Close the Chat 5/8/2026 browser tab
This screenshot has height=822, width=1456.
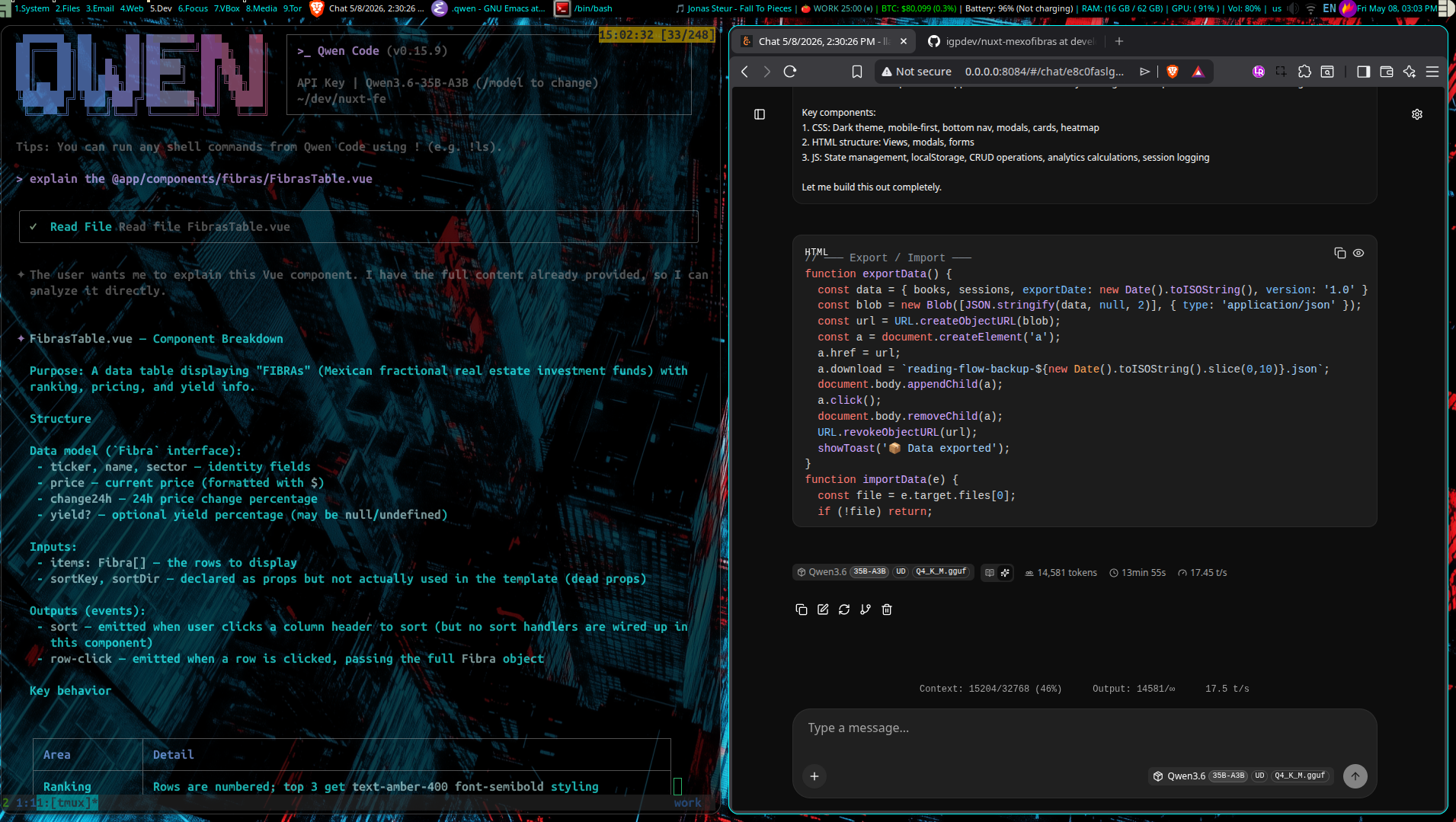click(x=904, y=41)
